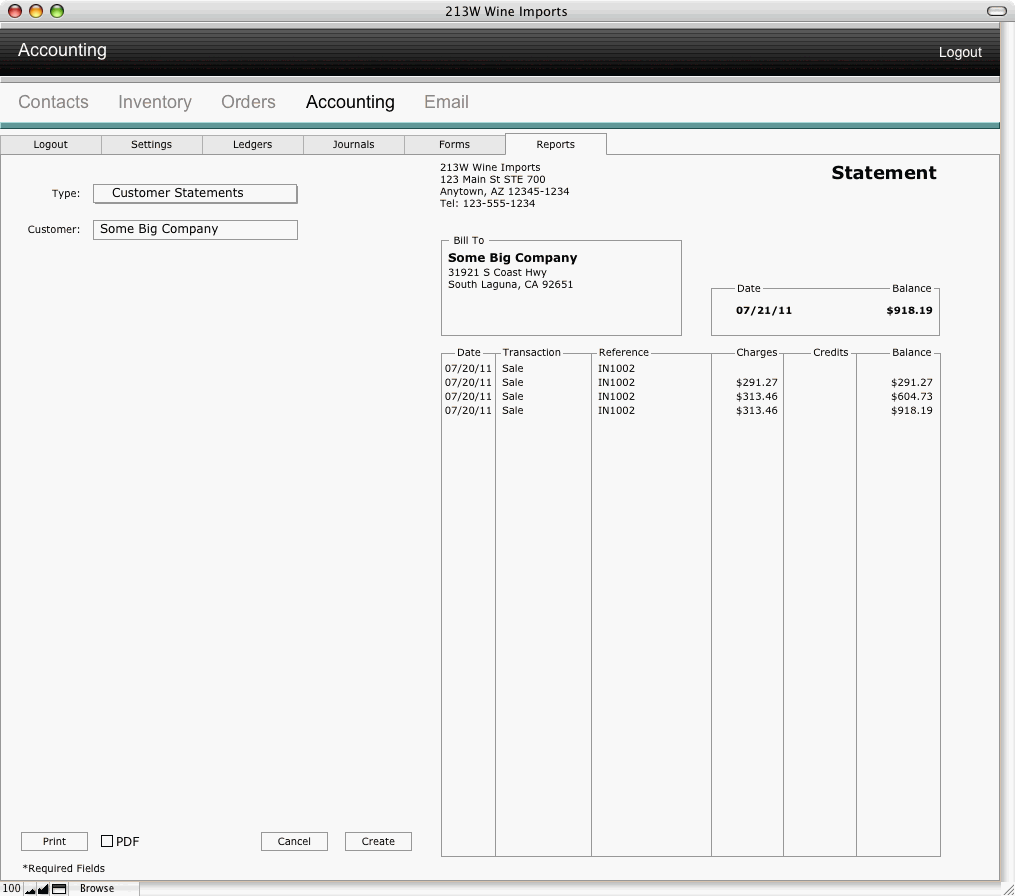Click the zoom in mountains icon
The image size is (1015, 896).
(x=43, y=889)
